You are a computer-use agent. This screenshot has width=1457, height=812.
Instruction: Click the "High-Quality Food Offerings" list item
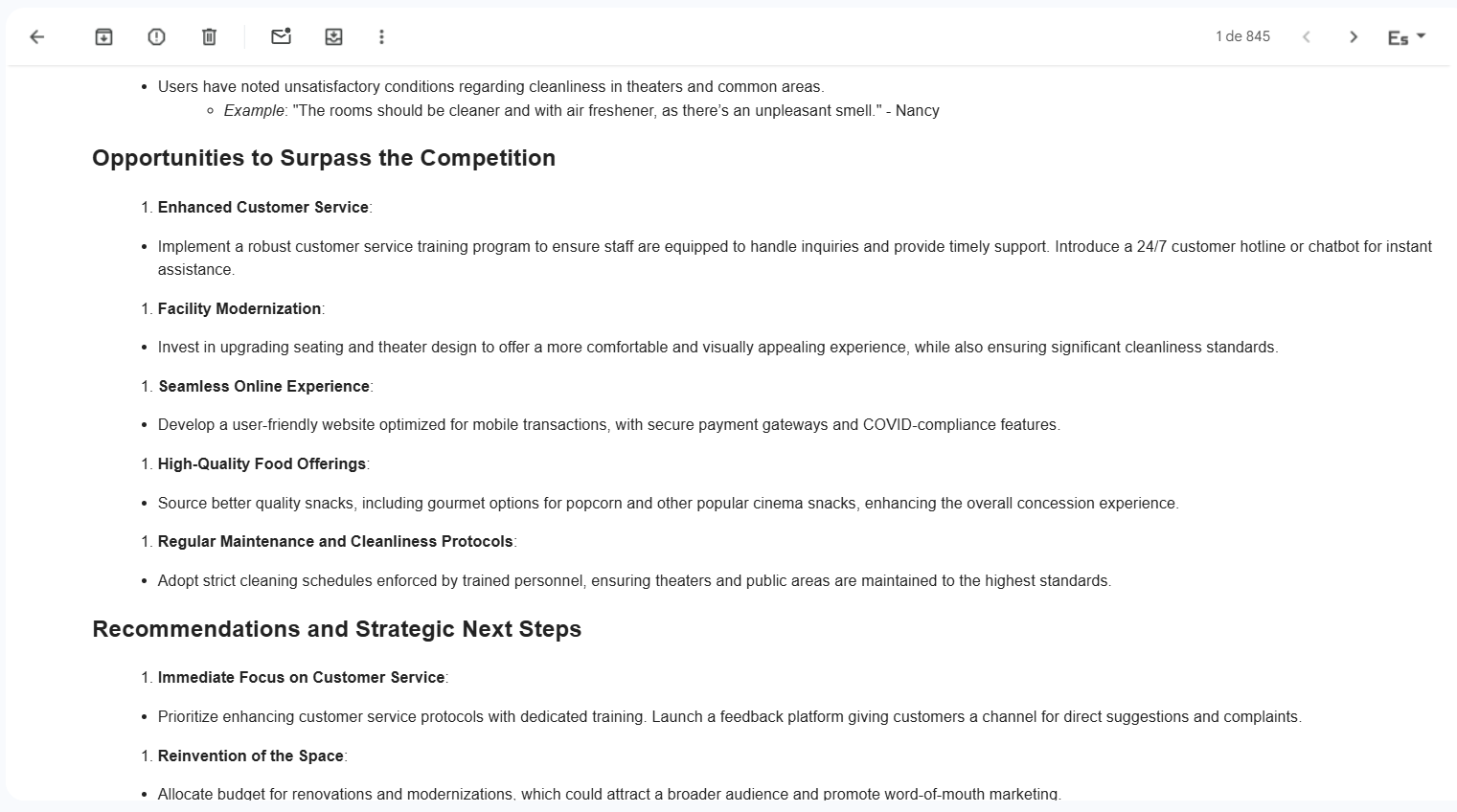pos(262,463)
